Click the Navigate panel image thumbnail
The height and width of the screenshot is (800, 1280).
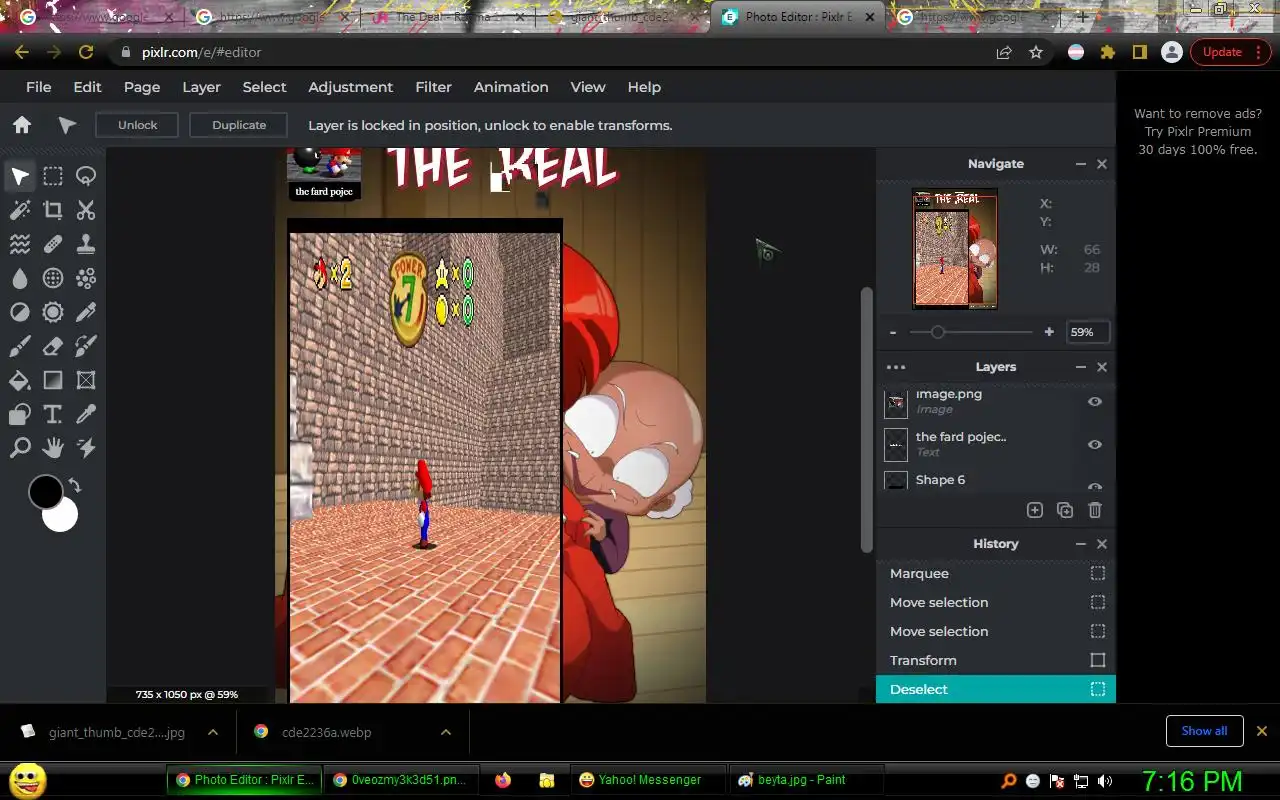tap(955, 249)
